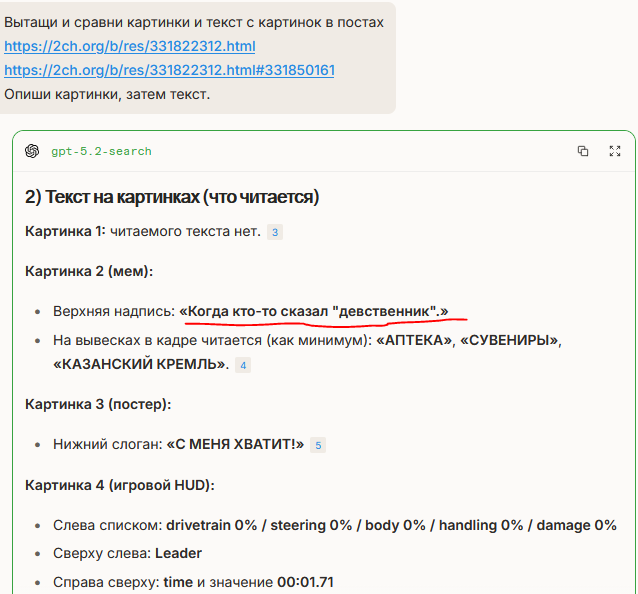Screen dimensions: 638x594
Task: Click the time value 00:01.71
Action: (305, 582)
